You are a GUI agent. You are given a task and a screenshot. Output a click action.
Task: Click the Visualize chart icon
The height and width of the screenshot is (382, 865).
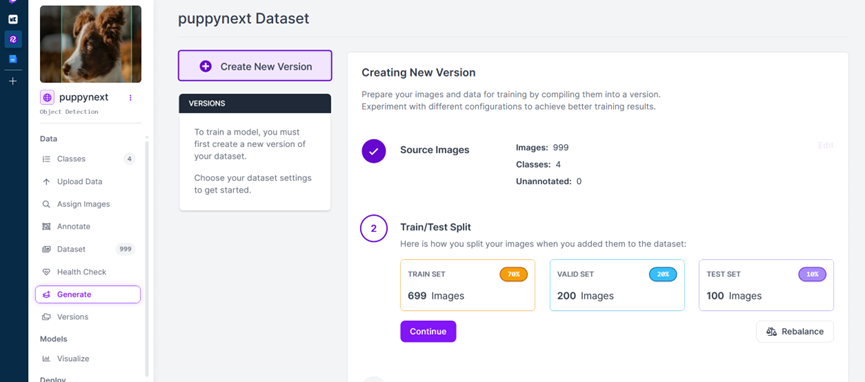click(x=46, y=359)
